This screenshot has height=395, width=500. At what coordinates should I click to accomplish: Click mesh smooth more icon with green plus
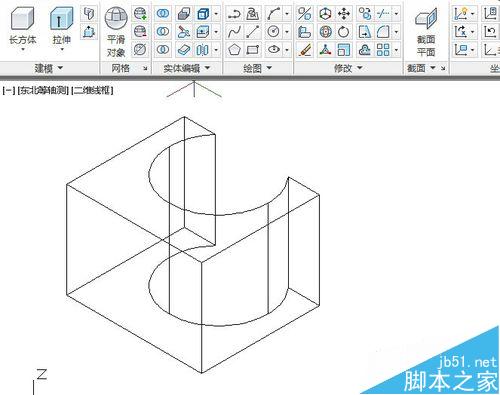coord(140,14)
